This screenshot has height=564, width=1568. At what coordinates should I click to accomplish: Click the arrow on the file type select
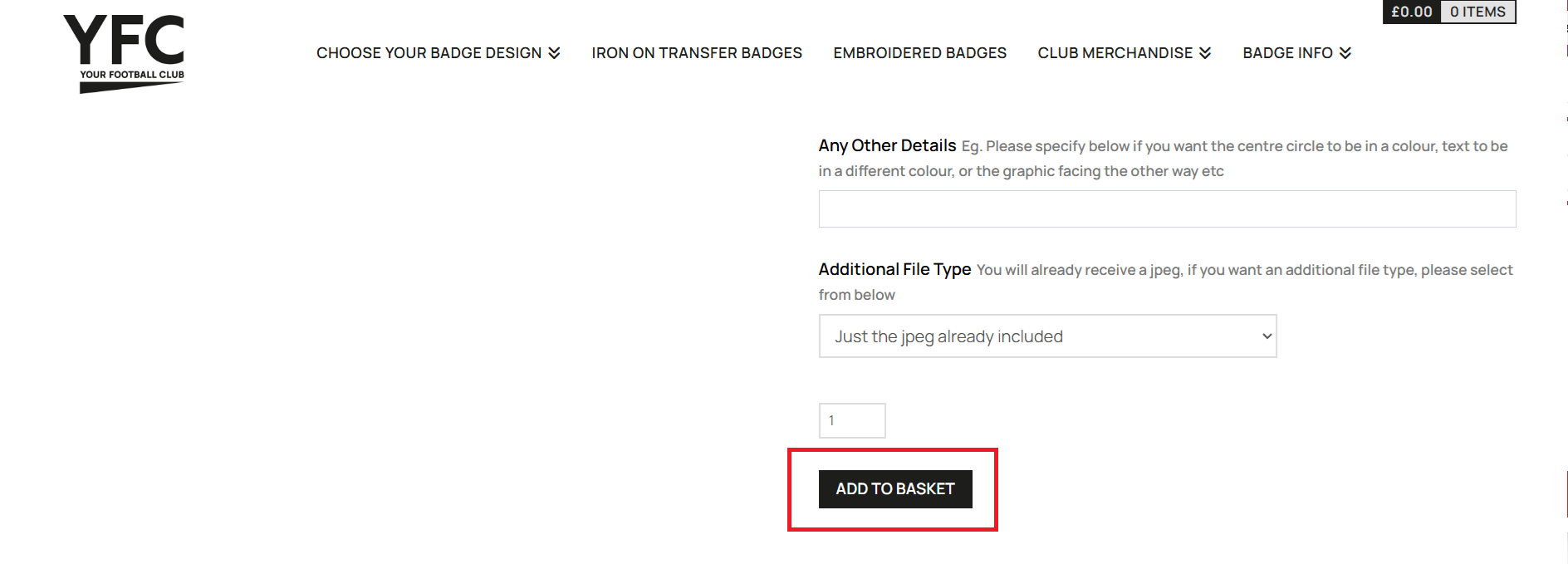tap(1267, 336)
